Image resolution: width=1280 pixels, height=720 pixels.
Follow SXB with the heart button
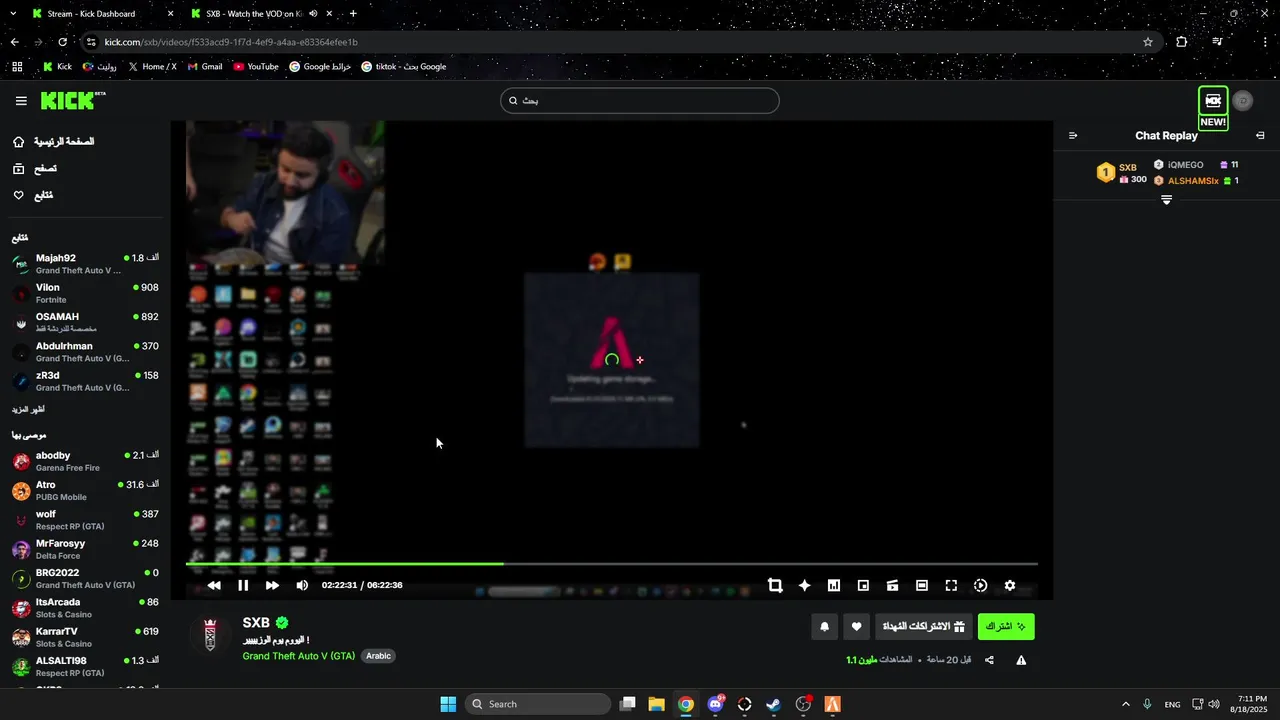click(857, 627)
